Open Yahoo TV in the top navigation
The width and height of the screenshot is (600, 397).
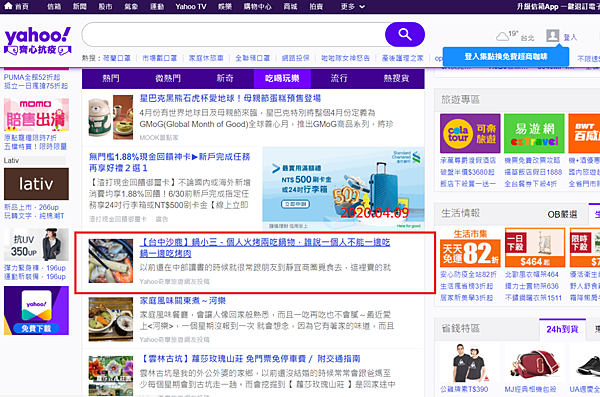(x=191, y=7)
